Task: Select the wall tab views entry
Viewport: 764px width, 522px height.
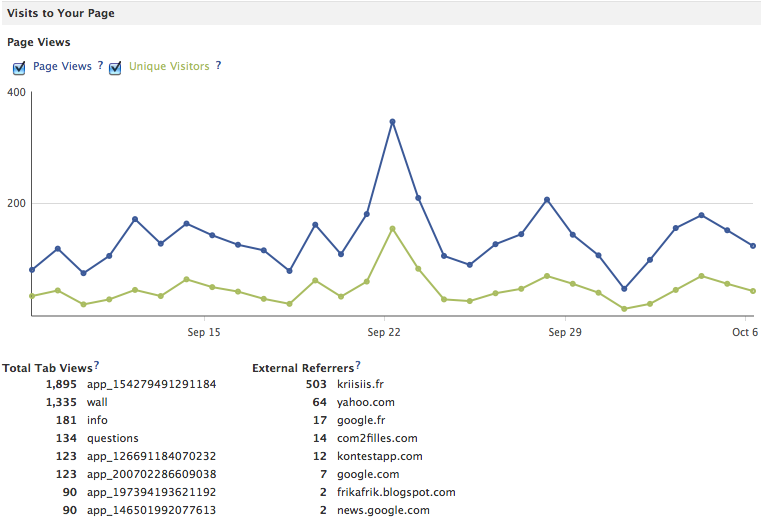Action: (x=97, y=402)
